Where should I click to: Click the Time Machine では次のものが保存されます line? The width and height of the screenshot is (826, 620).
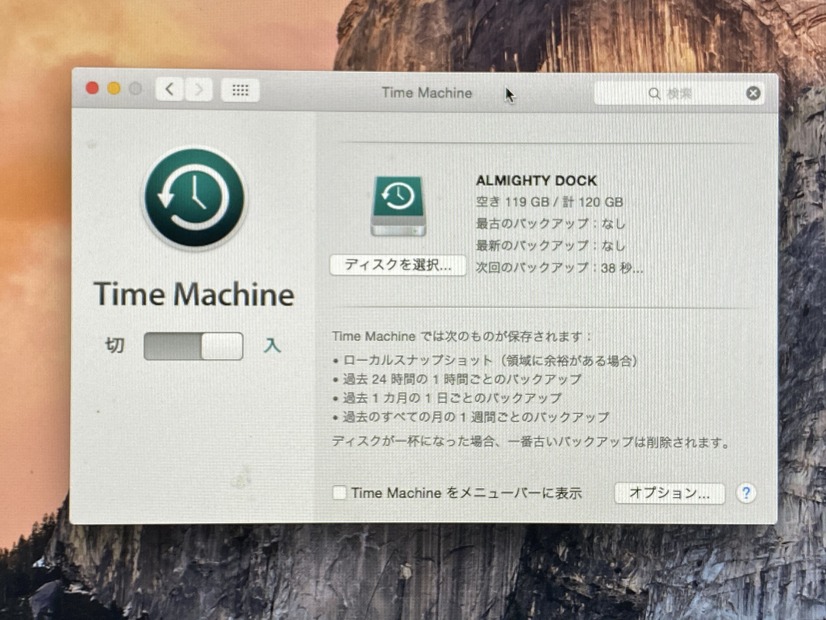462,337
